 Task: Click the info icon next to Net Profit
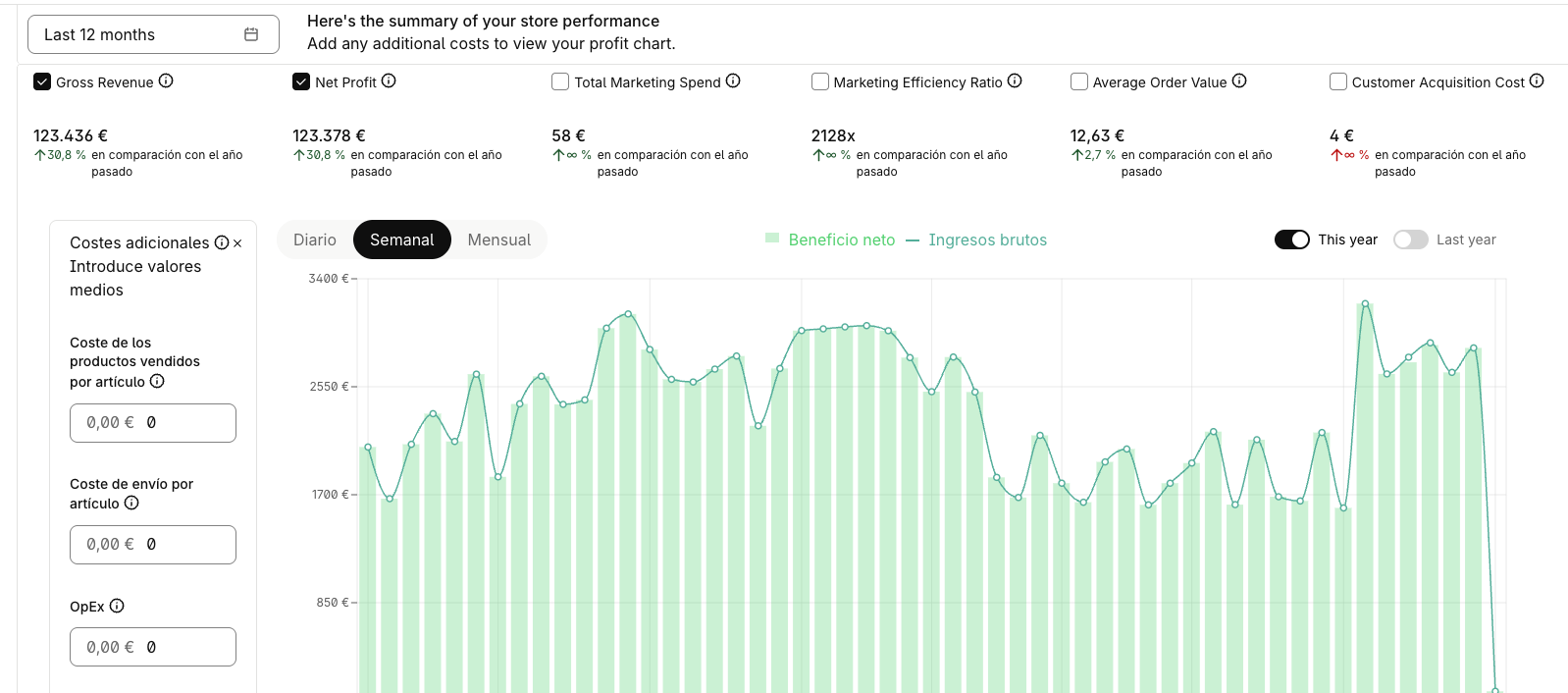point(389,81)
